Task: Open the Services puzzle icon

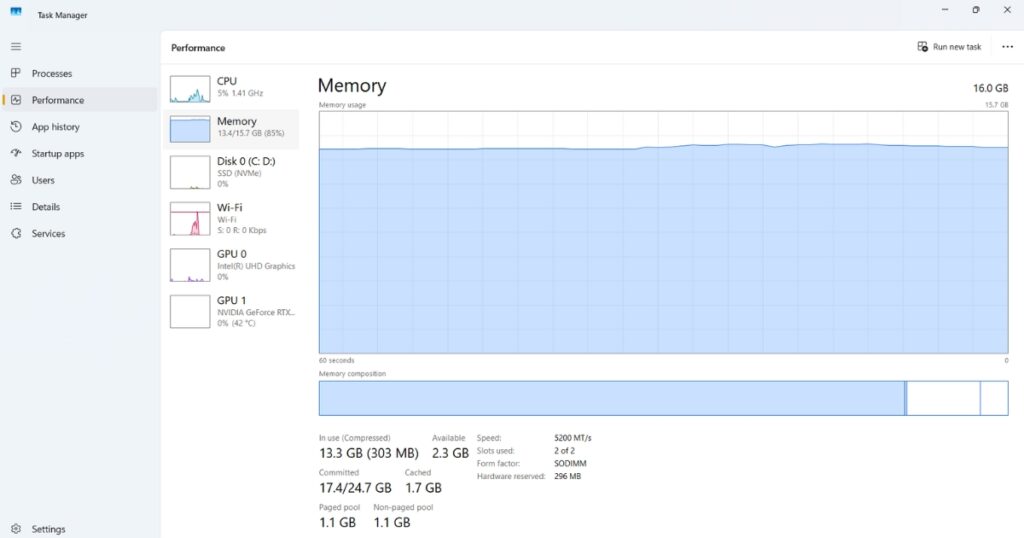Action: click(x=15, y=233)
